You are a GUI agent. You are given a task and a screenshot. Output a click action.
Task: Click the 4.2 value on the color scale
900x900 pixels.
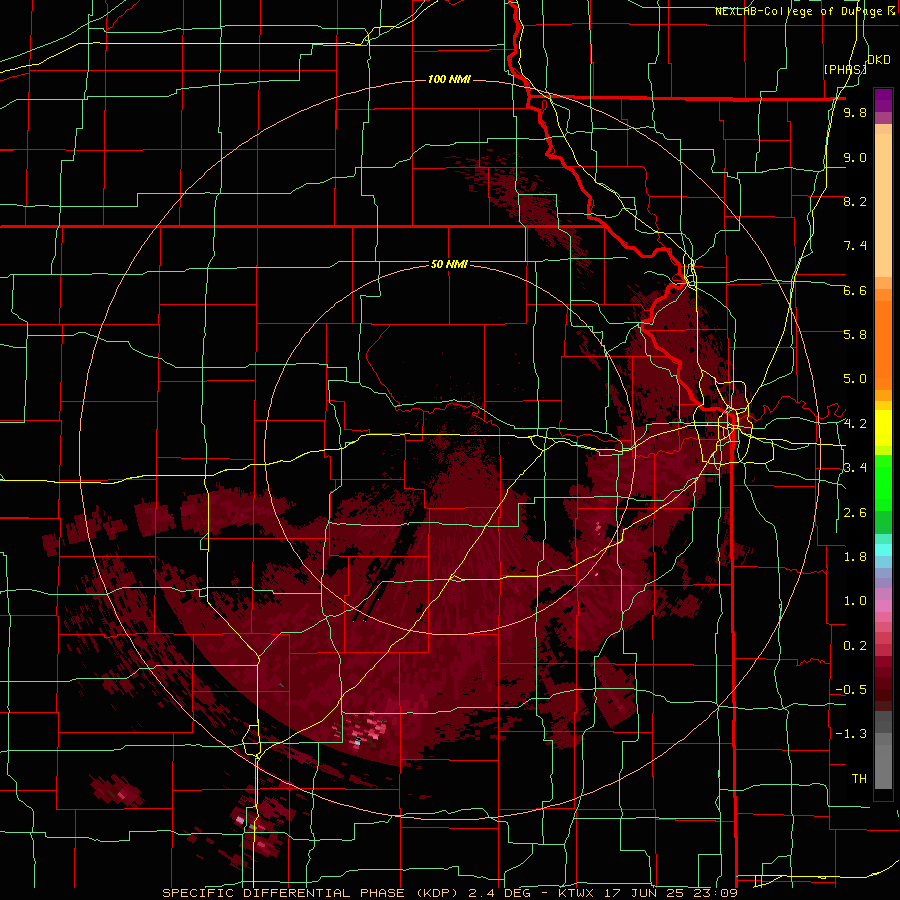point(855,424)
